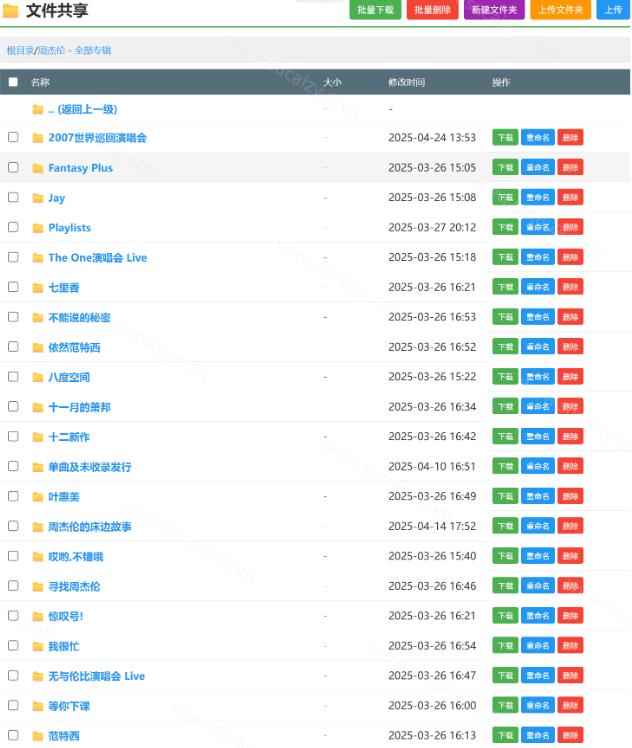Download the 2007世界巡回演唱会 folder
Screen dimensions: 632x748
pyautogui.click(x=505, y=138)
